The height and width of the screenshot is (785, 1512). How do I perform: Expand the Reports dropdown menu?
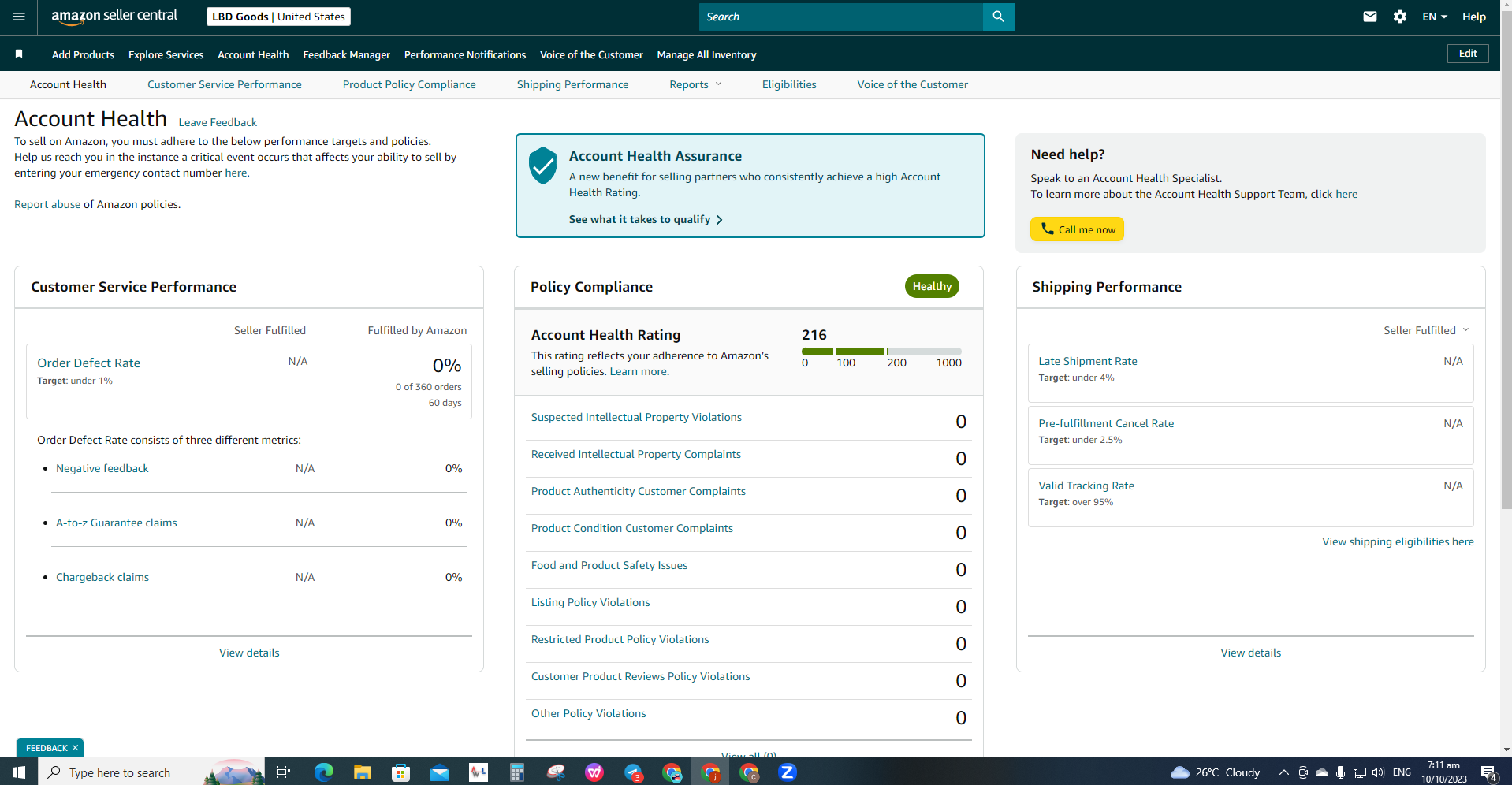point(695,84)
